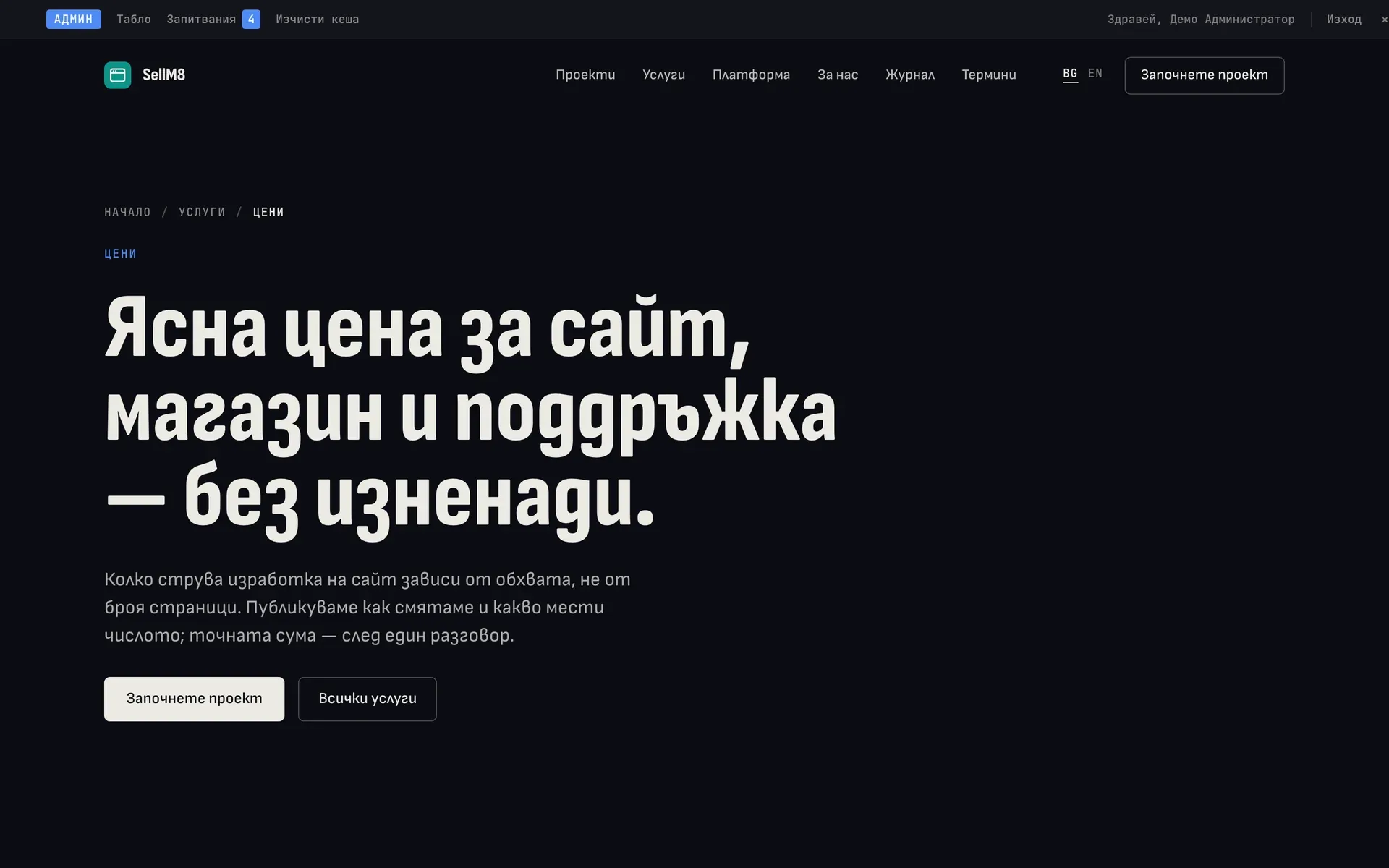Go to НАЧАЛО in the breadcrumb
Viewport: 1389px width, 868px height.
(x=127, y=212)
